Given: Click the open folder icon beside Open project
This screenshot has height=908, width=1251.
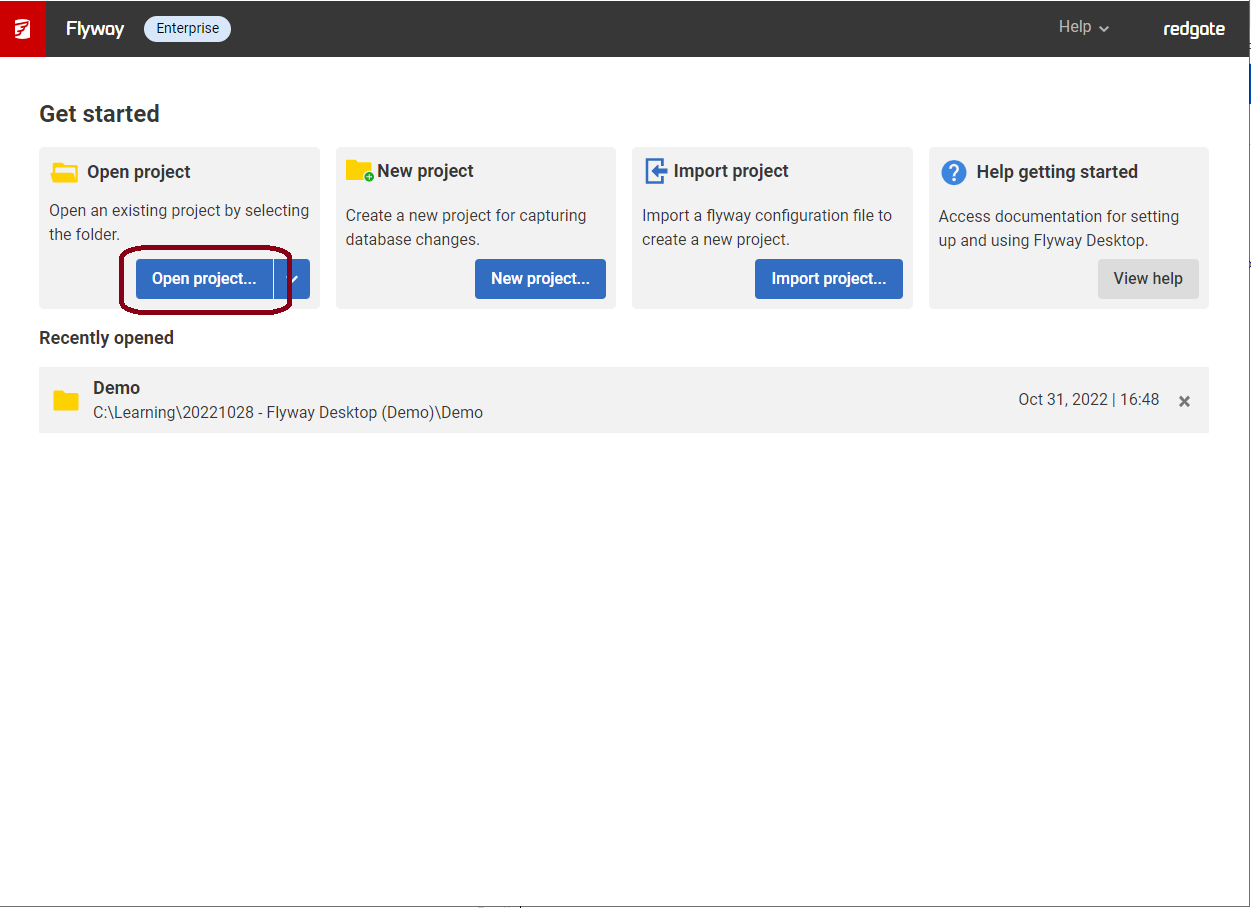Looking at the screenshot, I should pos(65,172).
